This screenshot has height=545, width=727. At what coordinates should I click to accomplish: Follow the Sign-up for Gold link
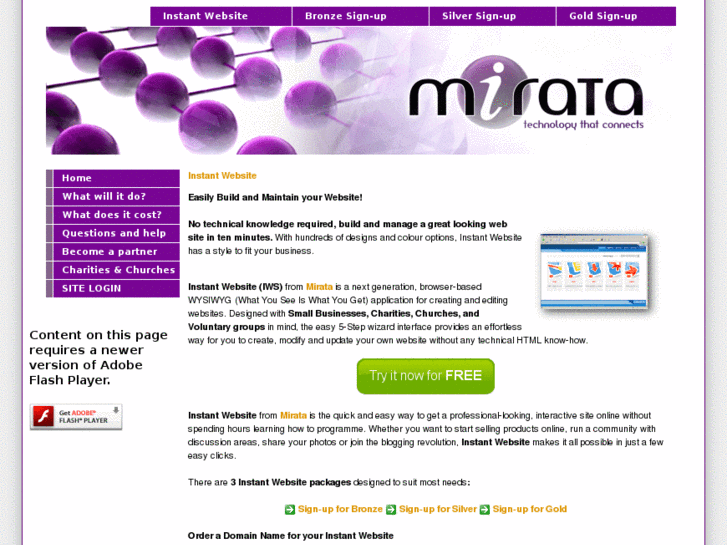tap(529, 509)
